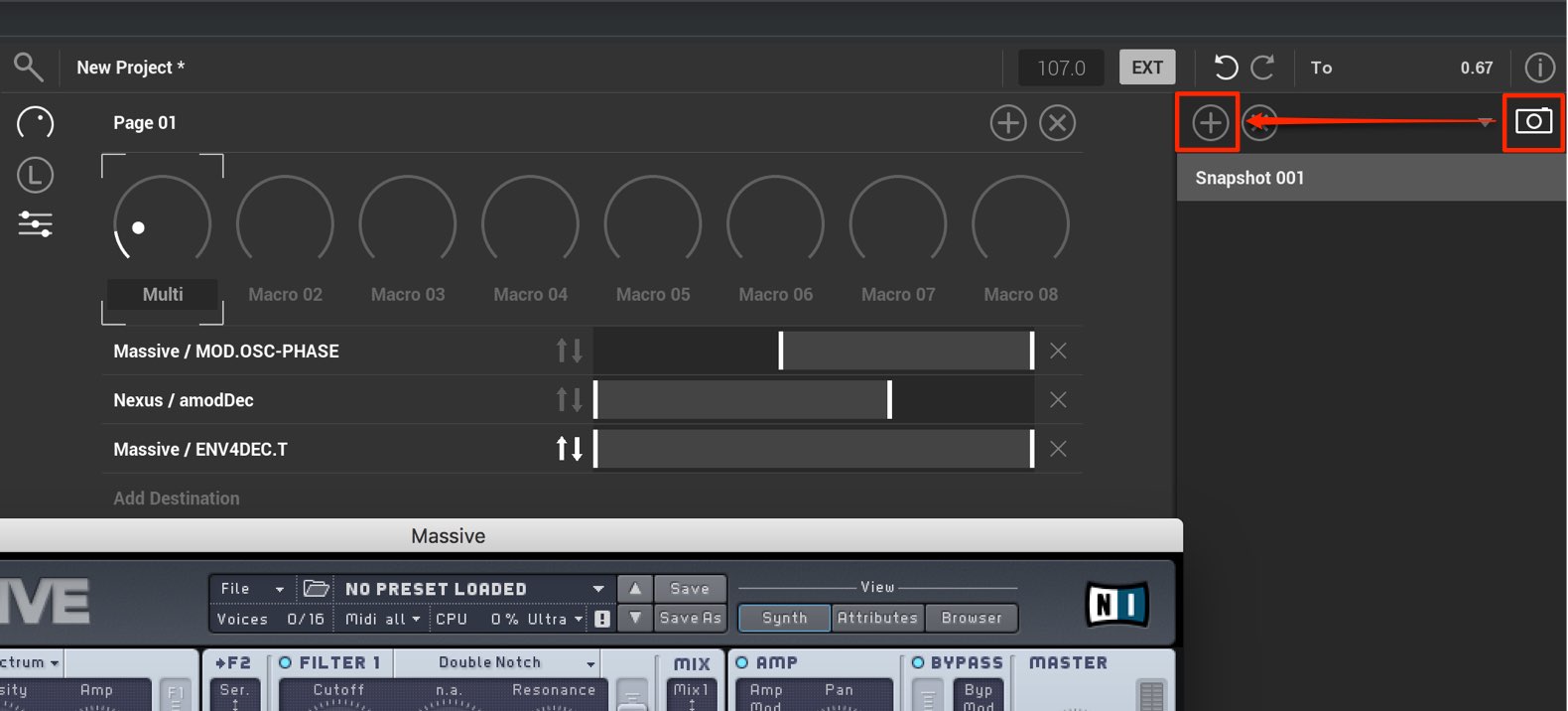Screen dimensions: 1568x711
Task: Open the mixer sliders sidebar icon
Action: tap(35, 224)
